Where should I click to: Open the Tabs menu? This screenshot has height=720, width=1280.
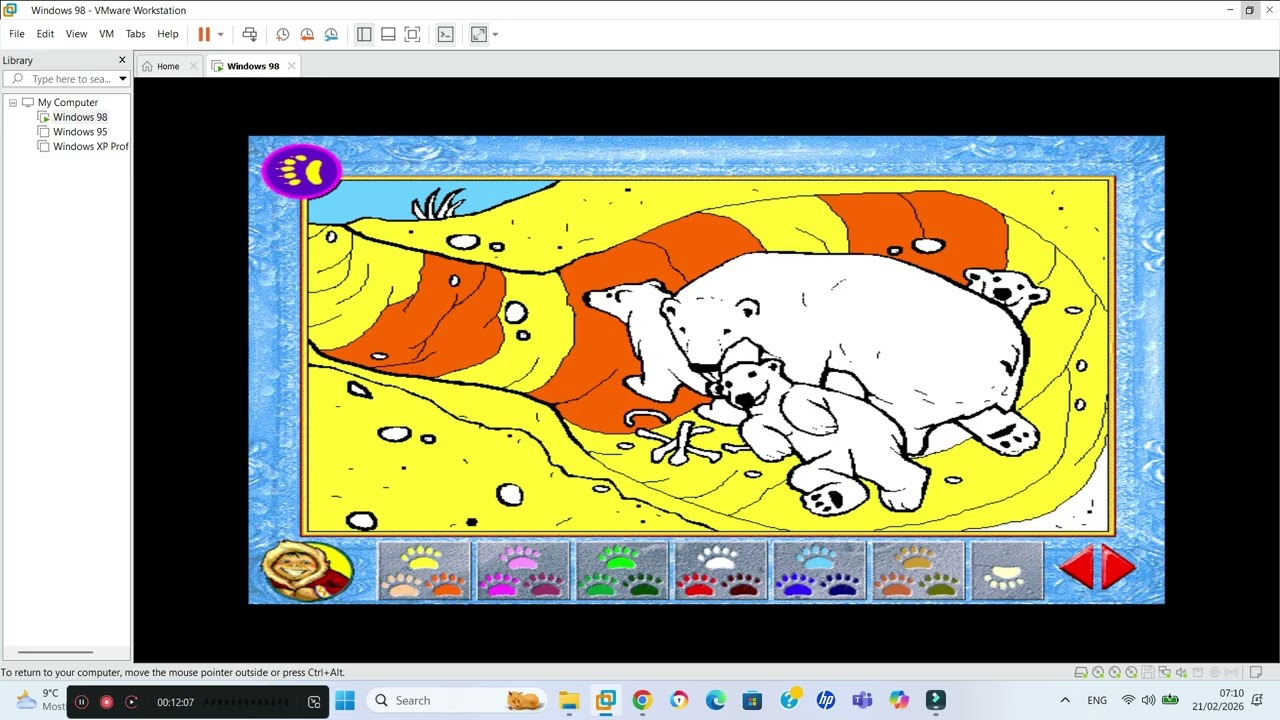[x=135, y=34]
